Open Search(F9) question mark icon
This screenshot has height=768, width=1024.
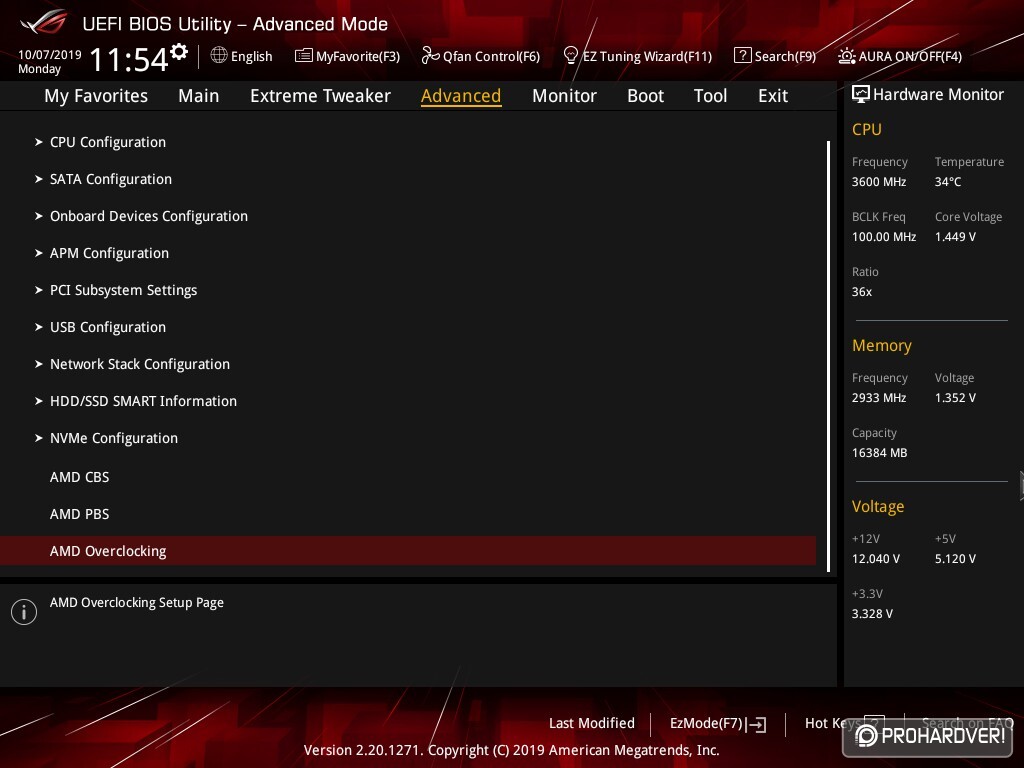[x=742, y=56]
